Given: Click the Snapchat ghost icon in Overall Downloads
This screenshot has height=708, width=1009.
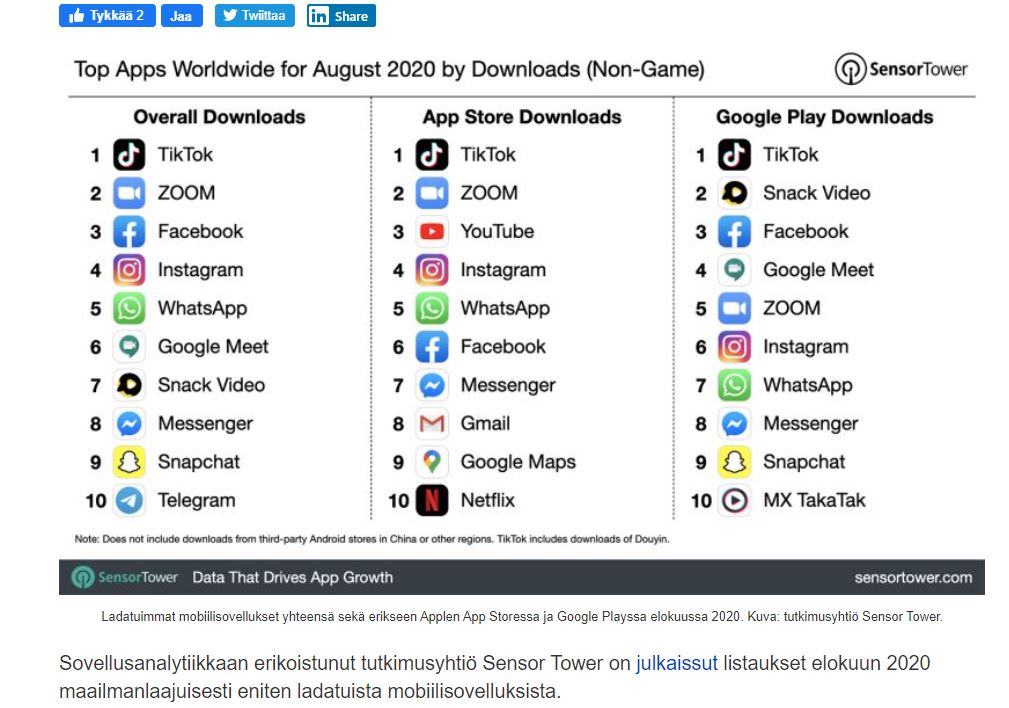Looking at the screenshot, I should (x=129, y=462).
